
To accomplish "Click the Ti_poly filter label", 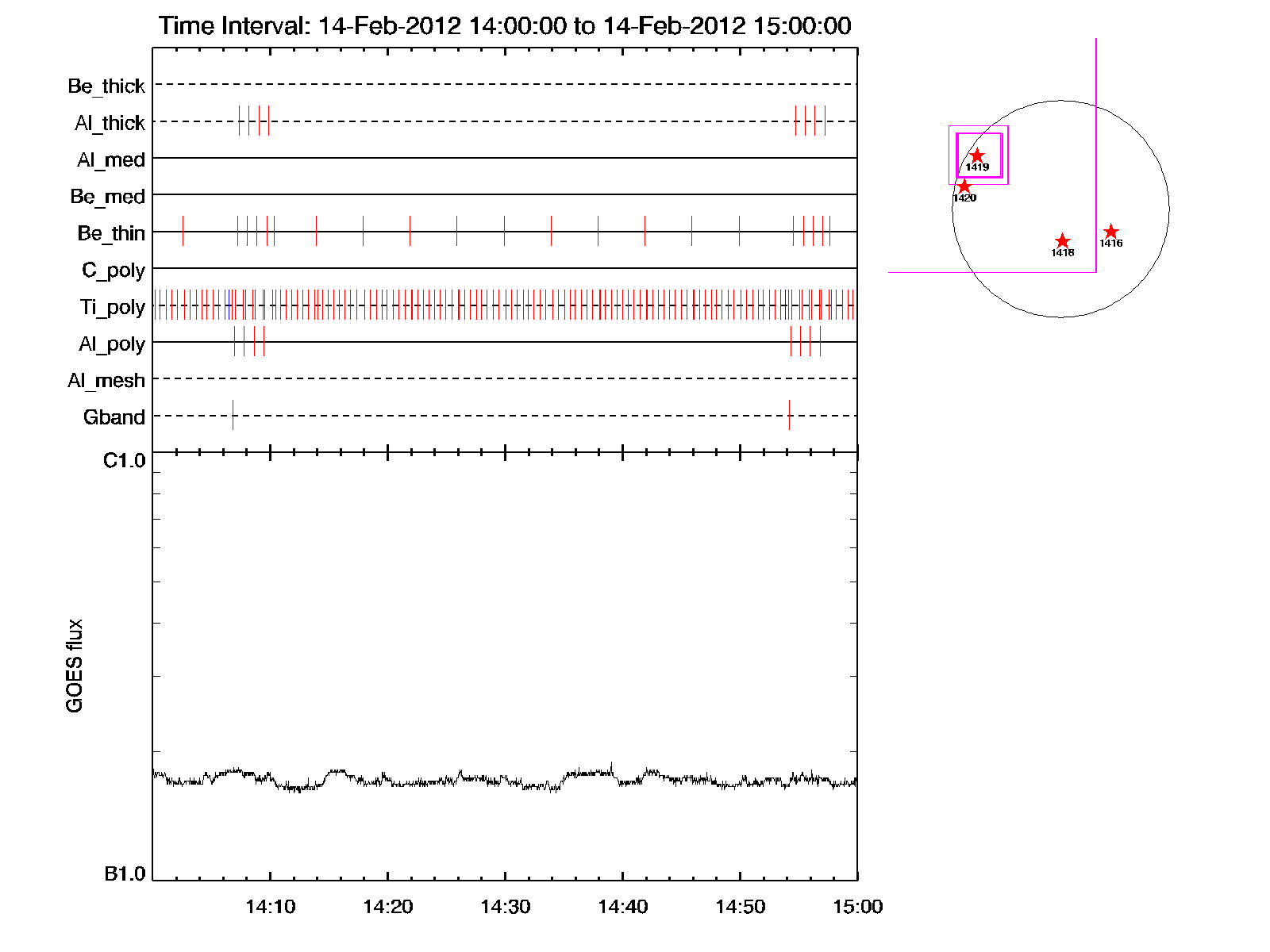I will (112, 307).
